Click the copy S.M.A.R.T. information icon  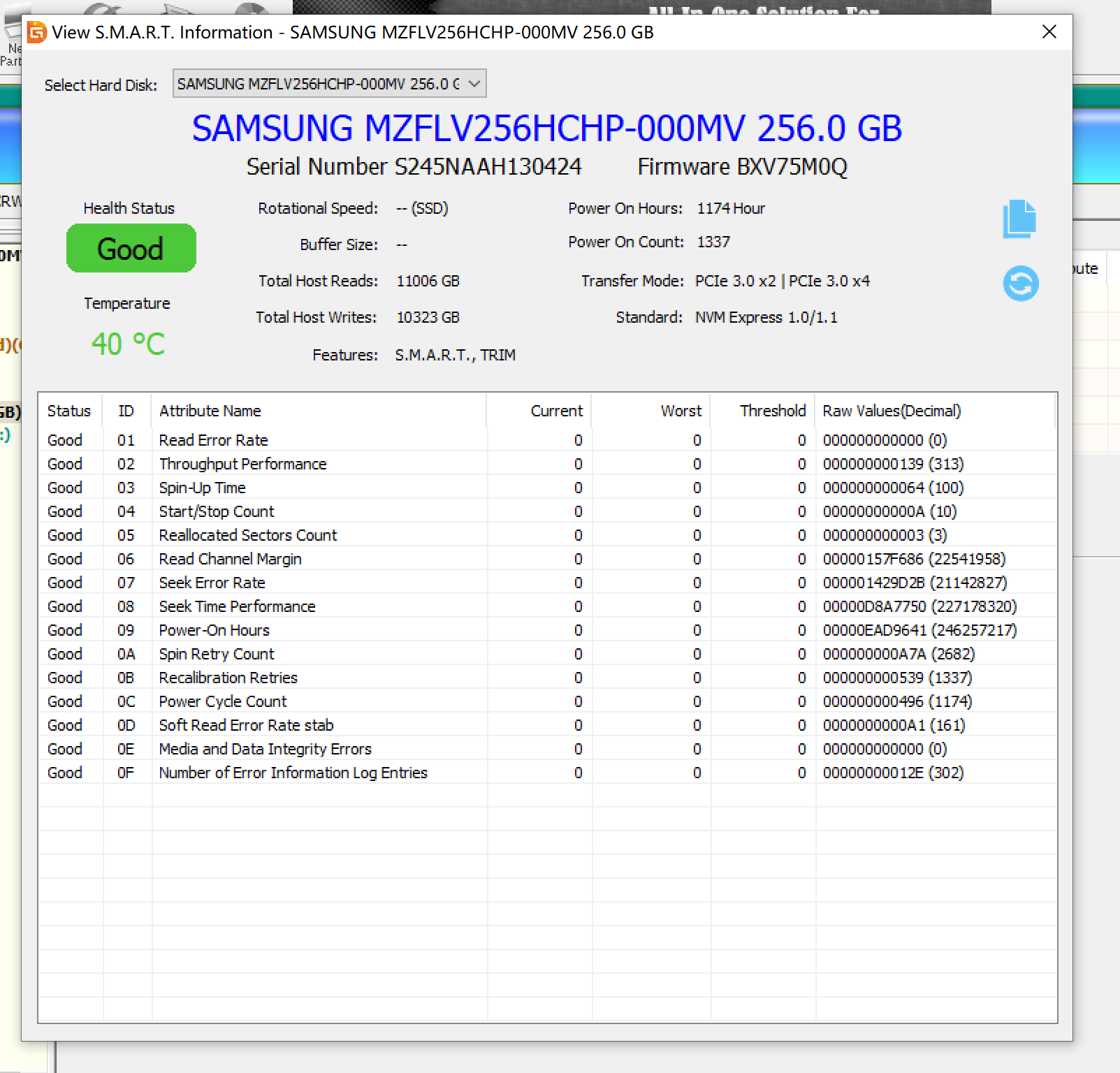pyautogui.click(x=1019, y=219)
